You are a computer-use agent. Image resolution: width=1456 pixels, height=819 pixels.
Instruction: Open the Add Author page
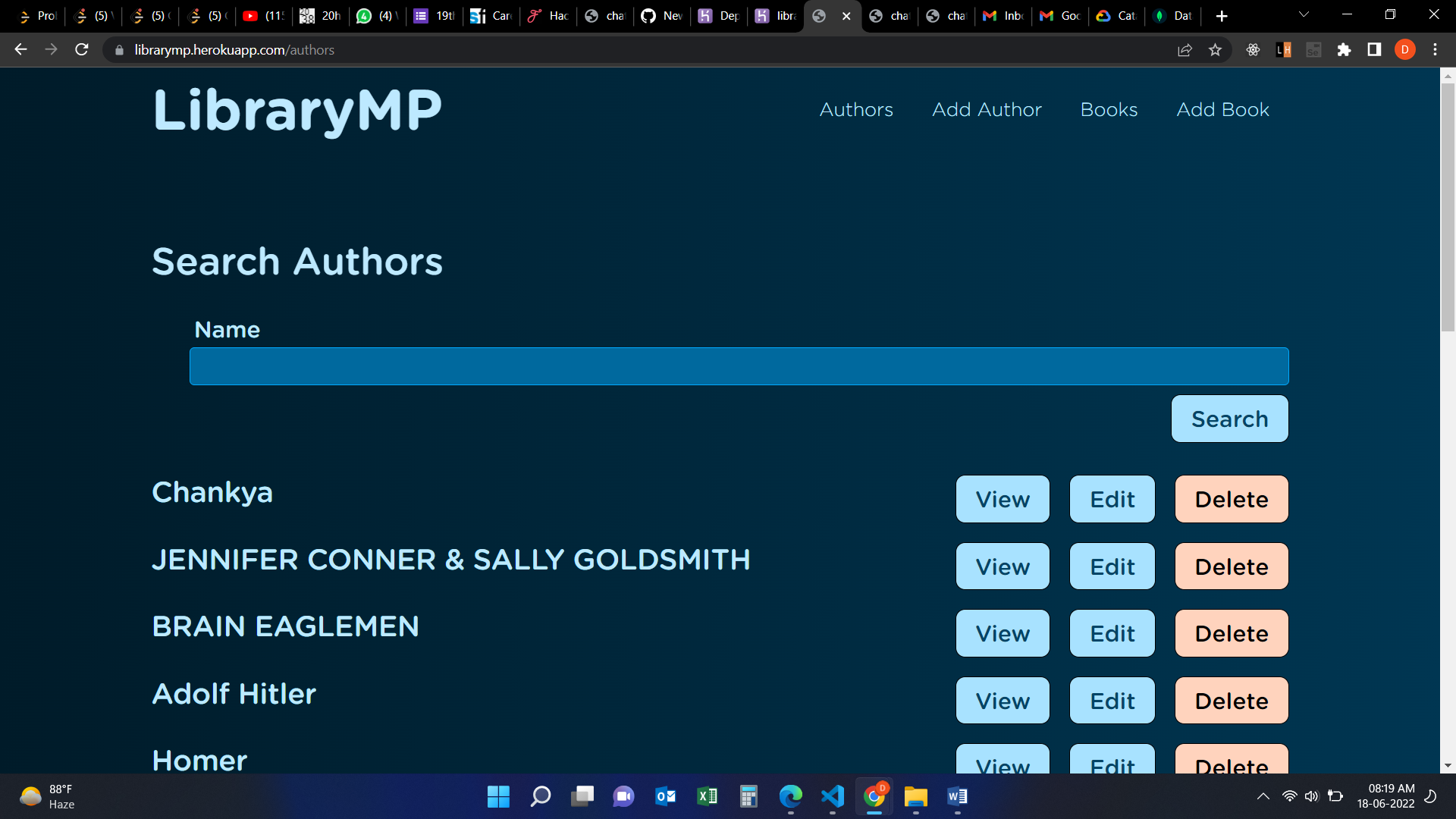click(x=986, y=109)
